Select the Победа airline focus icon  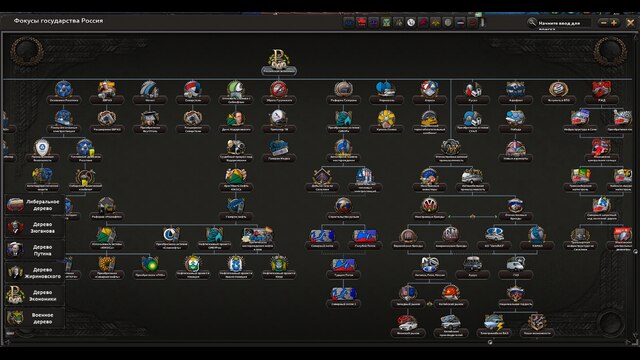pyautogui.click(x=515, y=118)
